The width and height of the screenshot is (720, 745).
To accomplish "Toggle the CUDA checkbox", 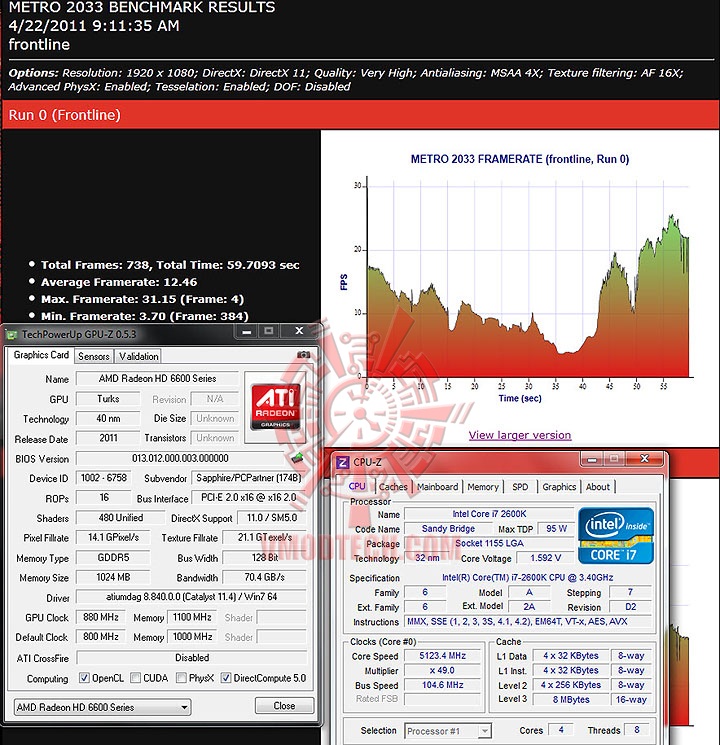I will [x=135, y=678].
